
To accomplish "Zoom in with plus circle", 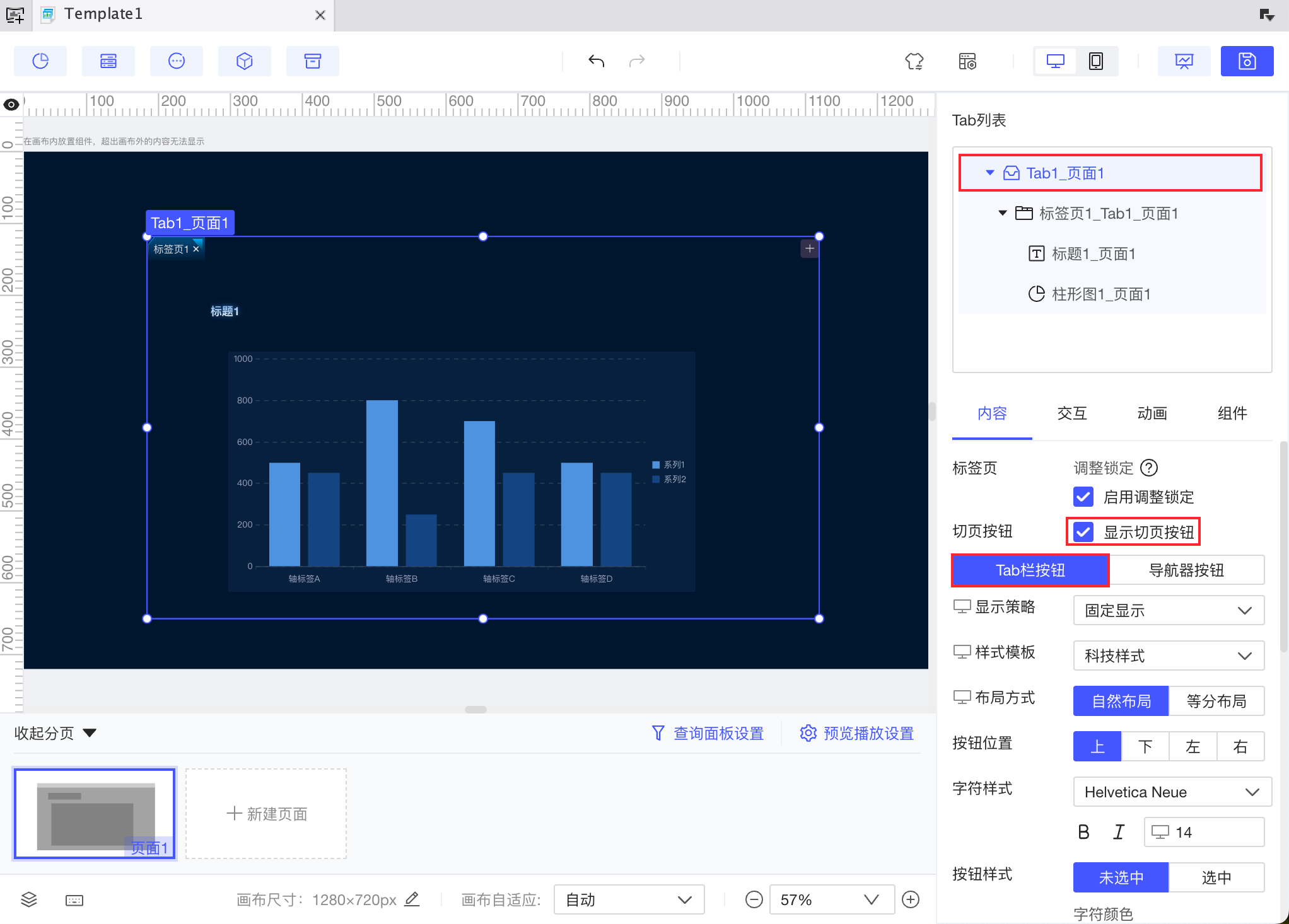I will point(911,899).
